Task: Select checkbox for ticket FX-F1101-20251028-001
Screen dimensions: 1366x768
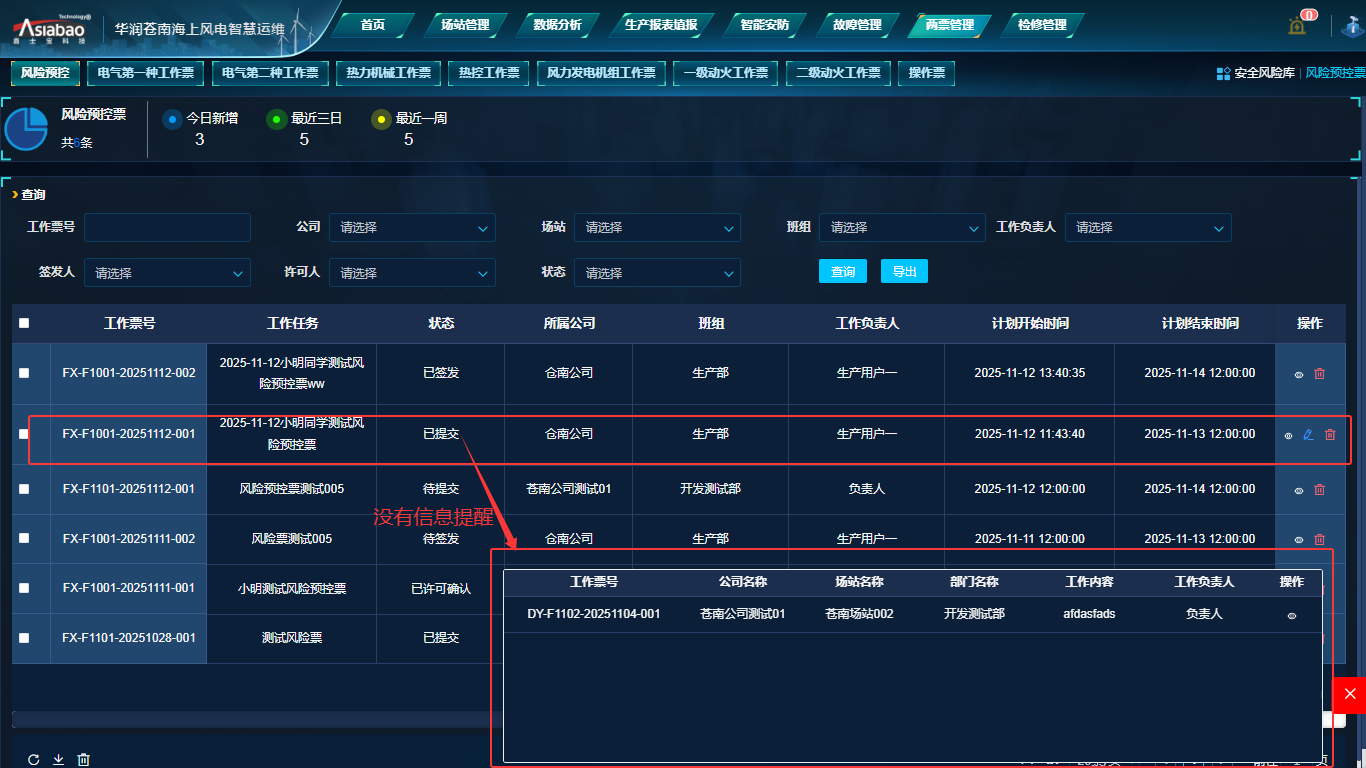Action: (24, 638)
